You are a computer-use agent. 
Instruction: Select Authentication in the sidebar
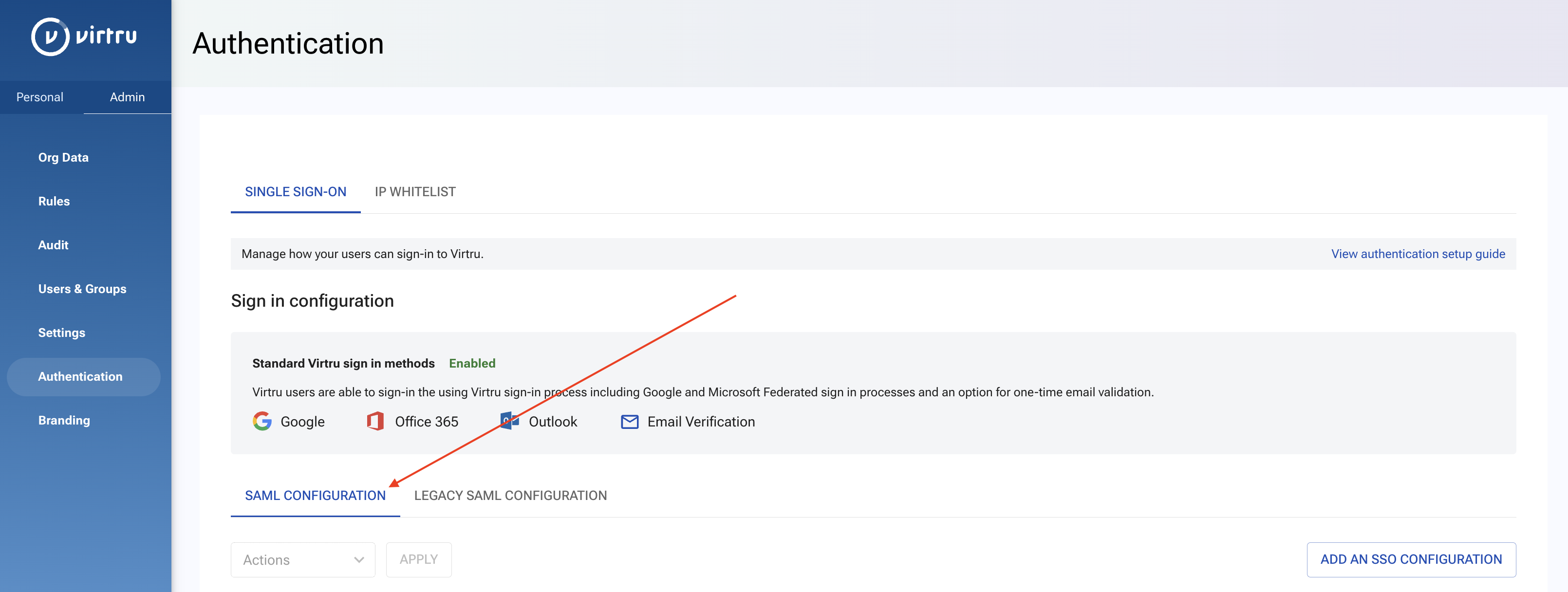pos(84,377)
